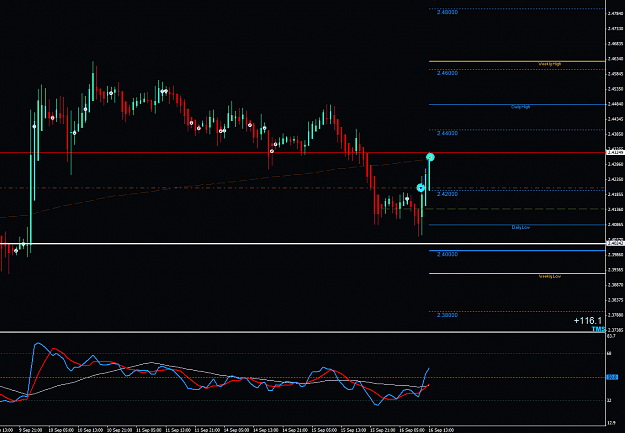Click the 2.46000 round number label

[447, 73]
